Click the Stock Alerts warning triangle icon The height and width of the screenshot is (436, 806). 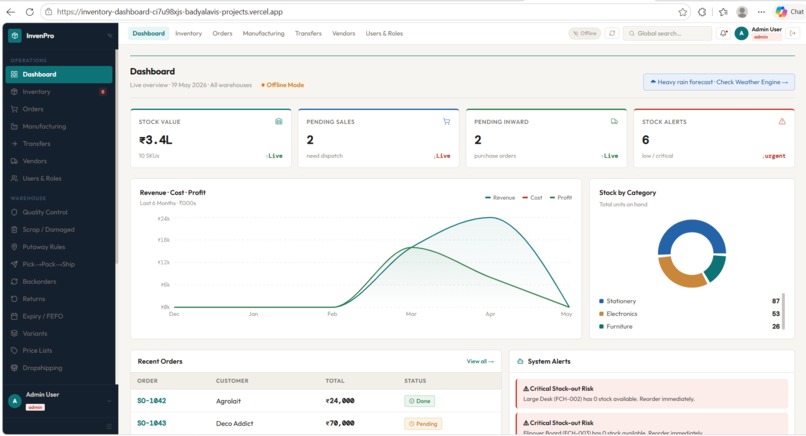(782, 122)
